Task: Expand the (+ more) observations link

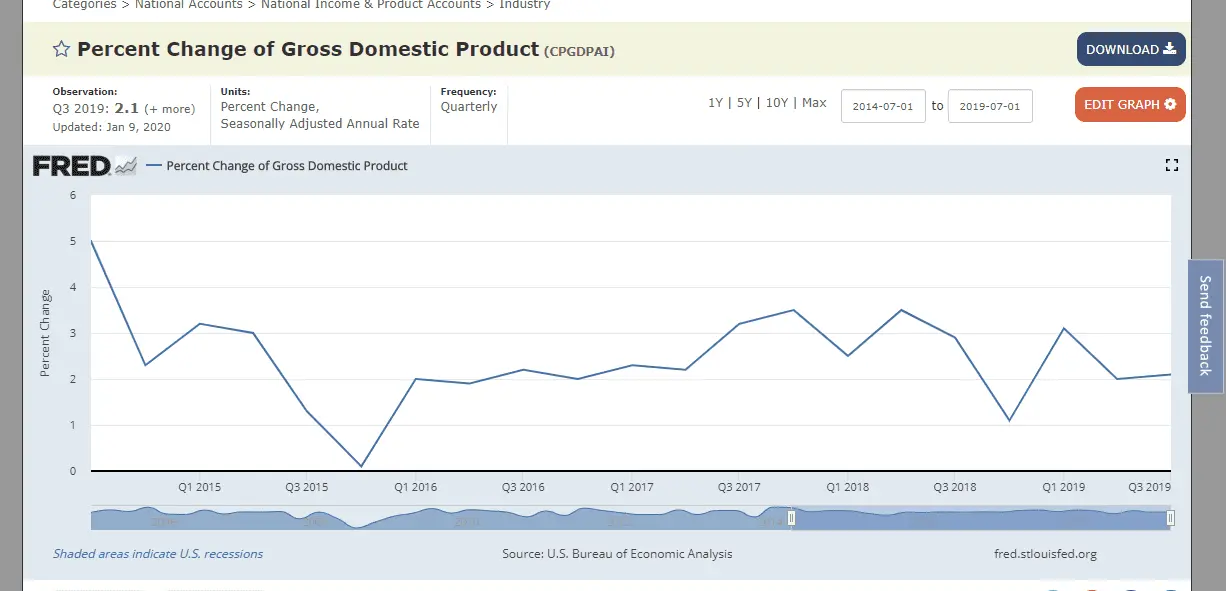Action: click(170, 109)
